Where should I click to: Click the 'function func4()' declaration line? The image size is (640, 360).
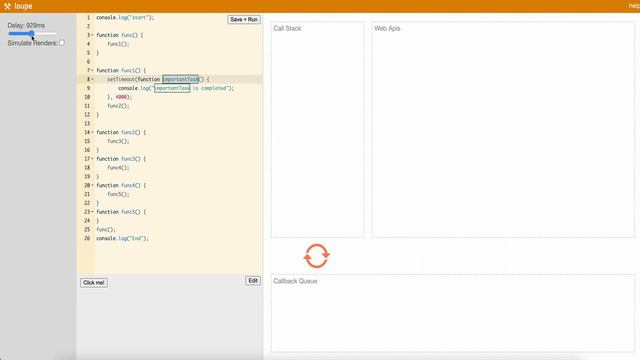[x=121, y=185]
